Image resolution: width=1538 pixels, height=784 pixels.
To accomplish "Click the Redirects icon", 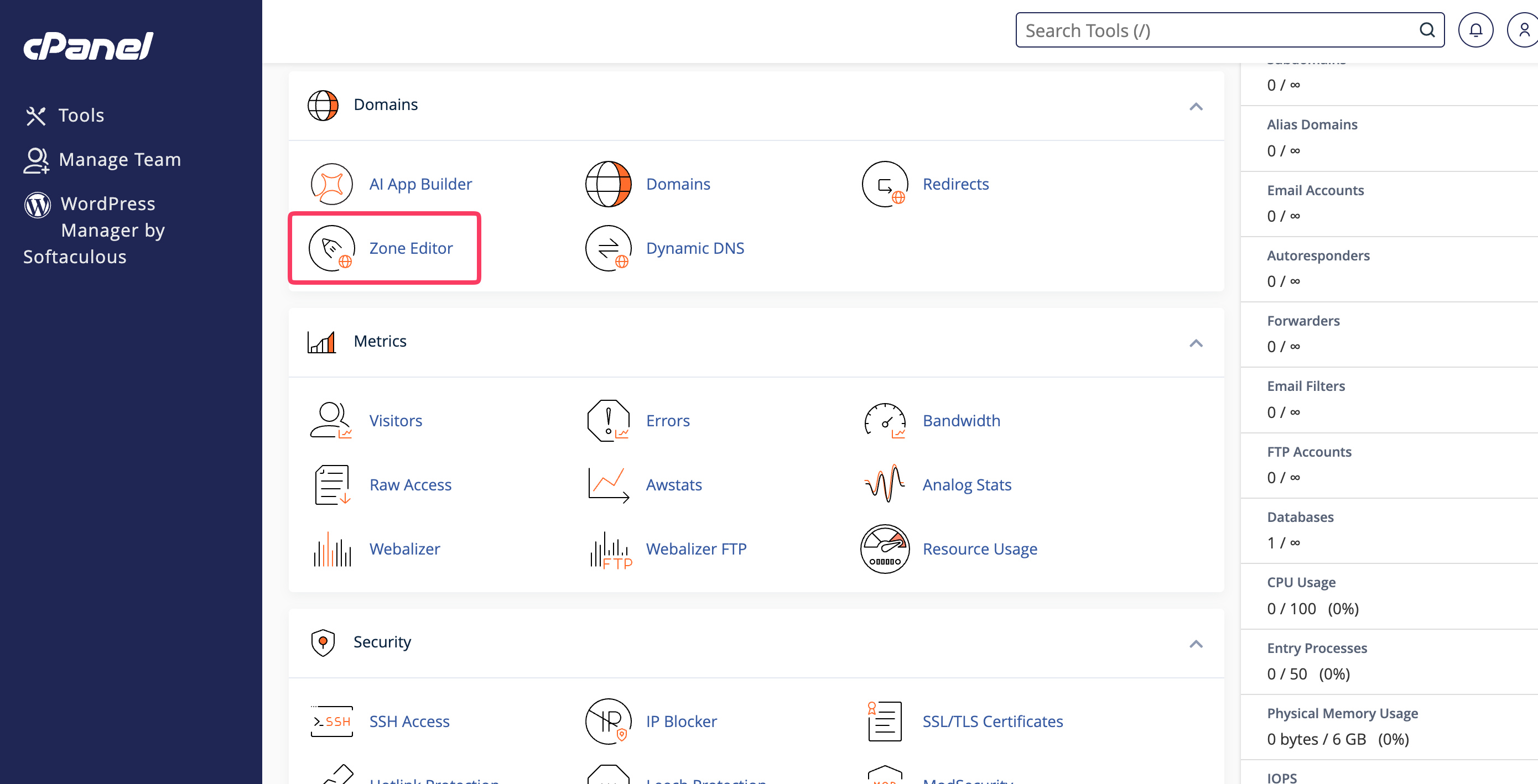I will [885, 184].
